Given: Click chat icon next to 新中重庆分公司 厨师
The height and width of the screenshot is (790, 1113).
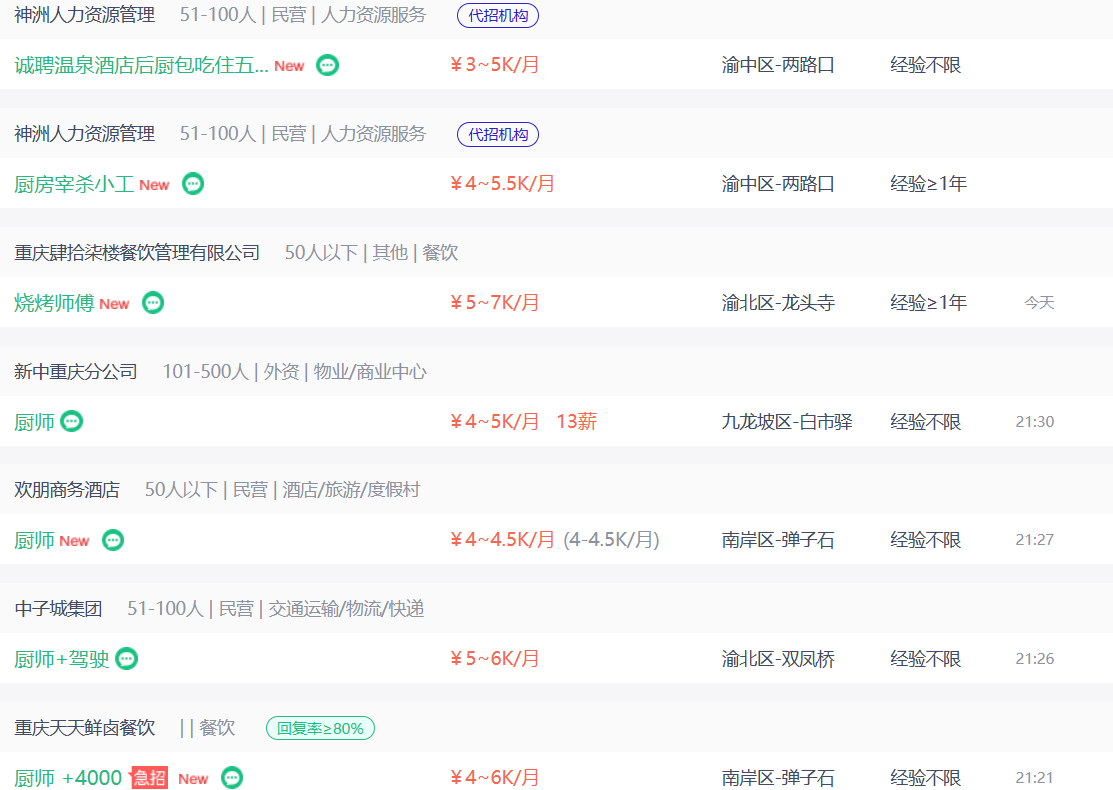Looking at the screenshot, I should 72,422.
